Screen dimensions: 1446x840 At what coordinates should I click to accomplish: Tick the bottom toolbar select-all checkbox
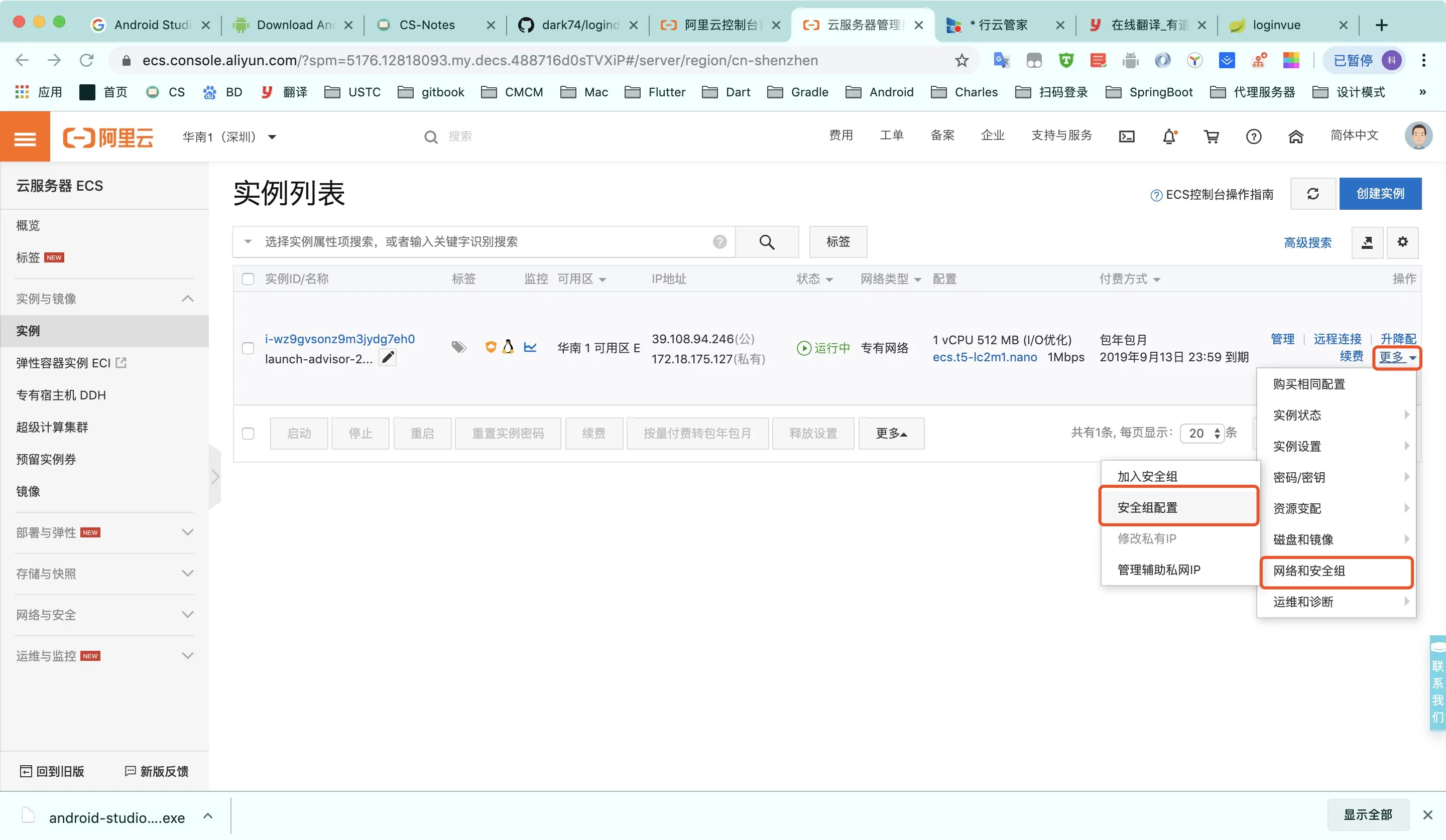tap(248, 434)
